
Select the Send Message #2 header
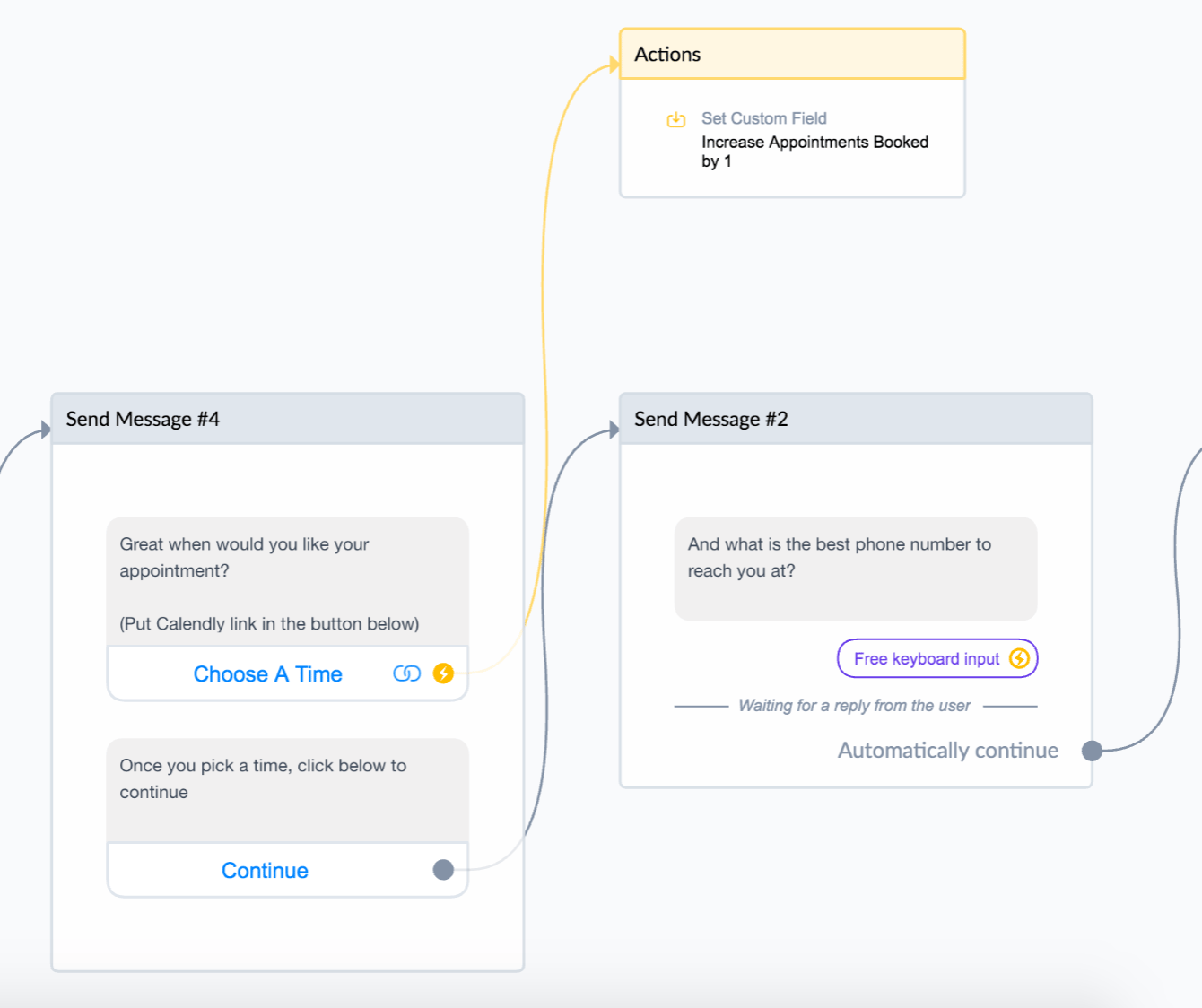(856, 419)
